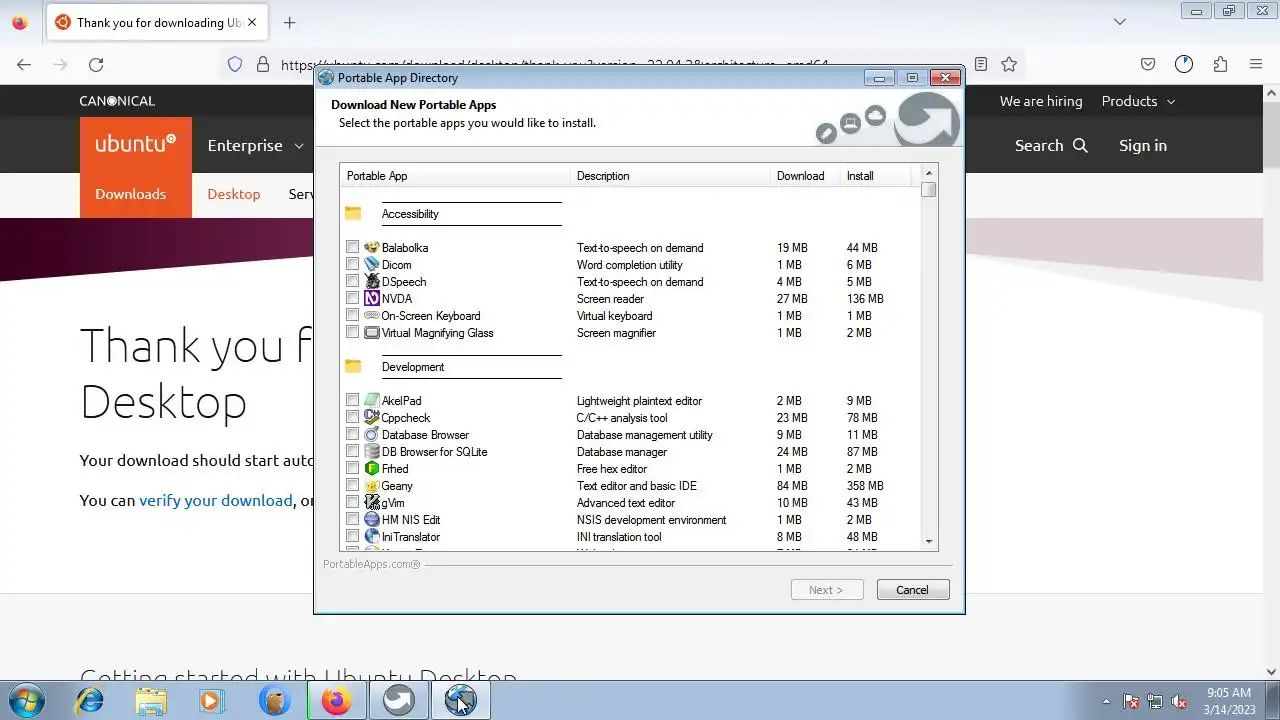Screen dimensions: 1280x720
Task: Open Windows Media Player from taskbar
Action: pyautogui.click(x=210, y=700)
